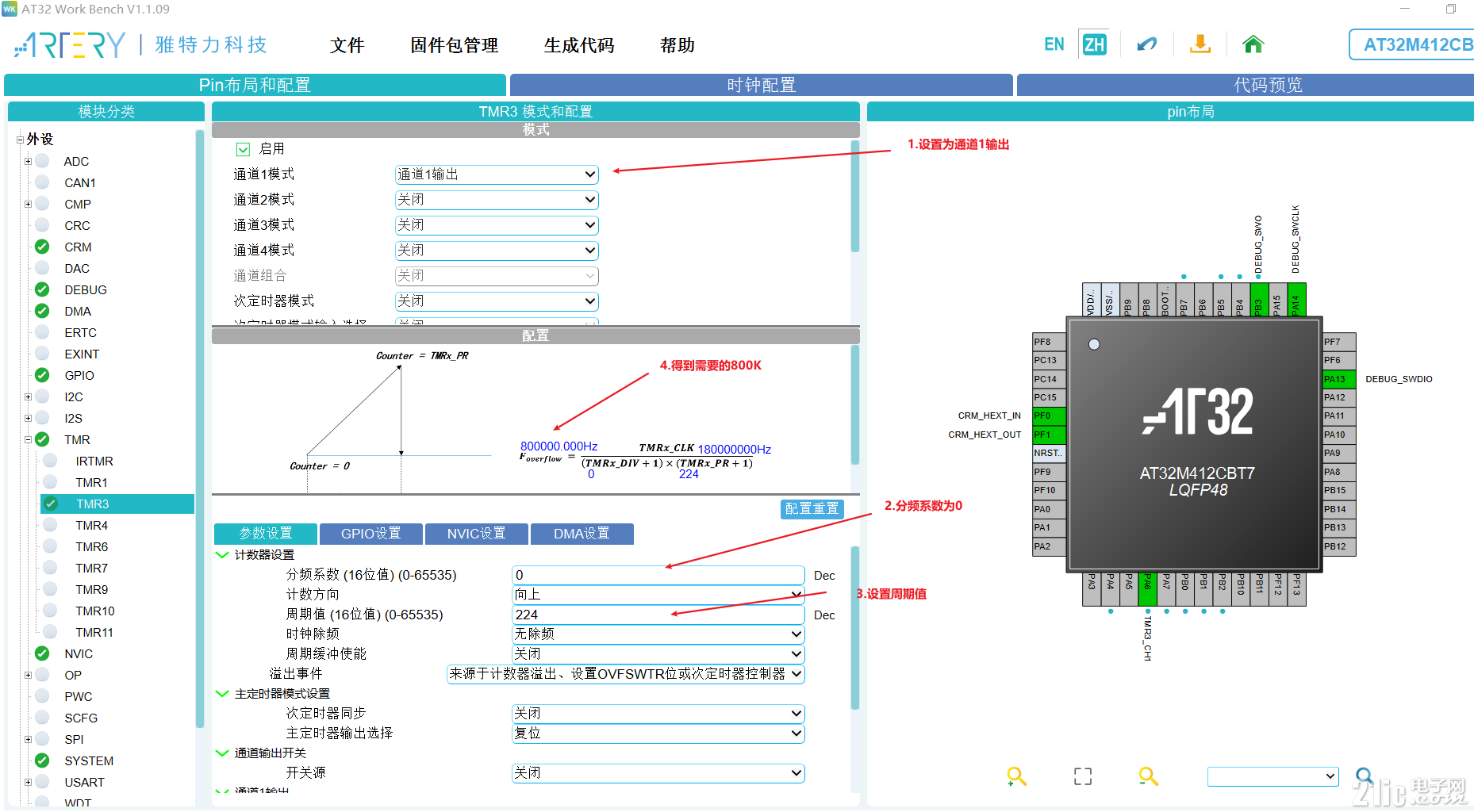Open DMA设置 tab
Screen dimensions: 1474x812
[x=582, y=534]
